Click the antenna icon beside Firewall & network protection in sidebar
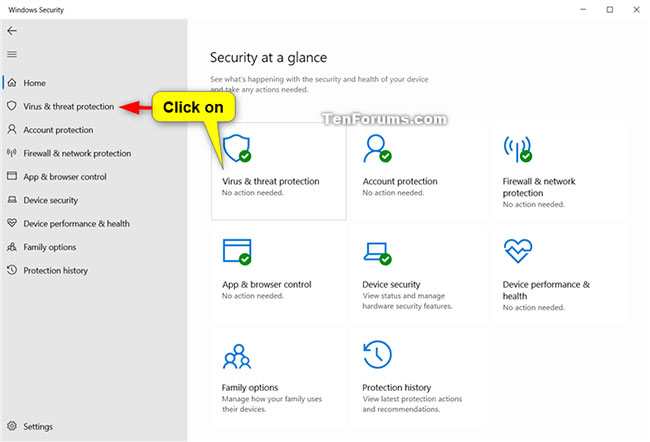Screen dimensions: 650x442 click(x=12, y=153)
